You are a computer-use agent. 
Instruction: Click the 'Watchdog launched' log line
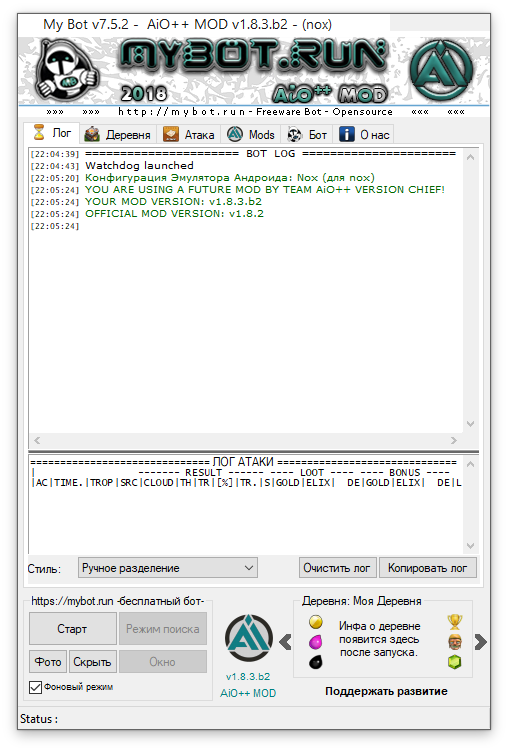click(x=139, y=166)
